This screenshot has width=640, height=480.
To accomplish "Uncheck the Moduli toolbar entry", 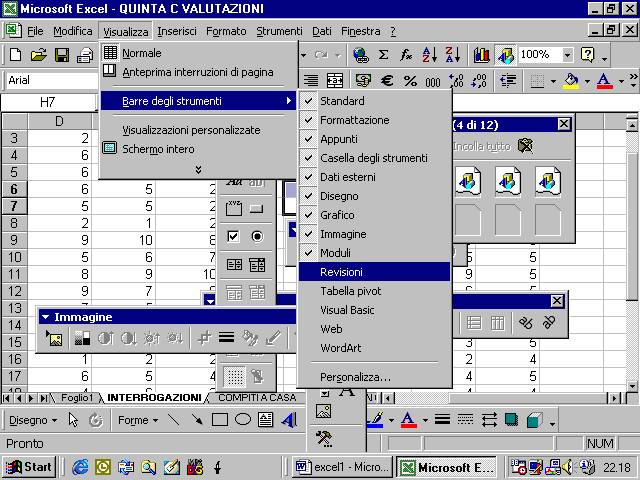I will pyautogui.click(x=375, y=253).
